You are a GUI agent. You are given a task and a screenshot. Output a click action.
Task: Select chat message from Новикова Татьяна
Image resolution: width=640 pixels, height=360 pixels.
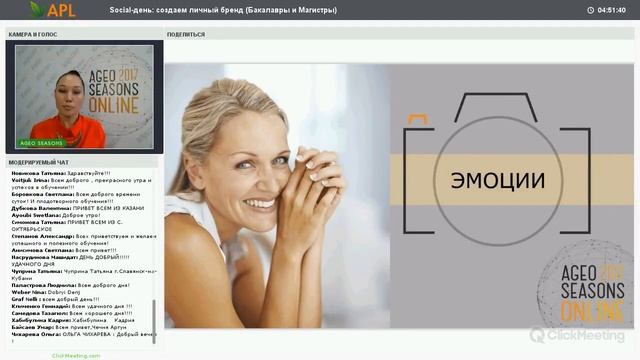tap(61, 173)
